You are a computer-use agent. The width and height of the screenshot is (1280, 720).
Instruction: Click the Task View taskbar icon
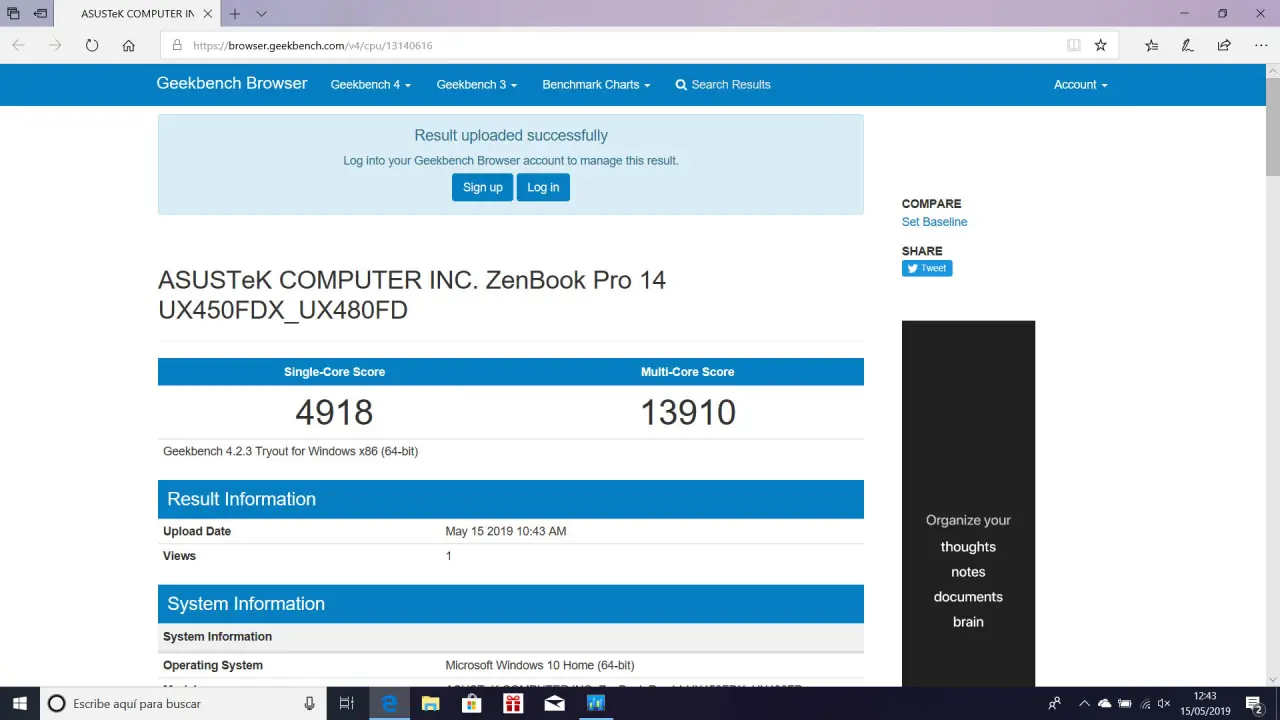(346, 704)
